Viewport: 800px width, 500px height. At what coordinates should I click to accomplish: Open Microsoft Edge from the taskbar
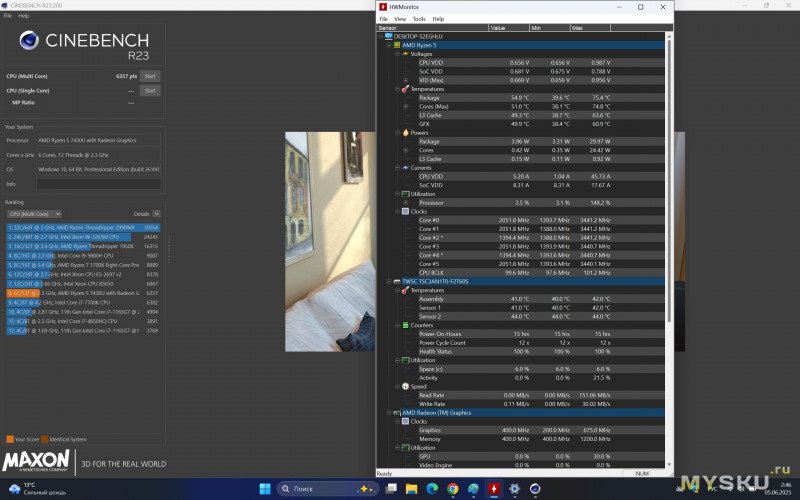coord(432,489)
